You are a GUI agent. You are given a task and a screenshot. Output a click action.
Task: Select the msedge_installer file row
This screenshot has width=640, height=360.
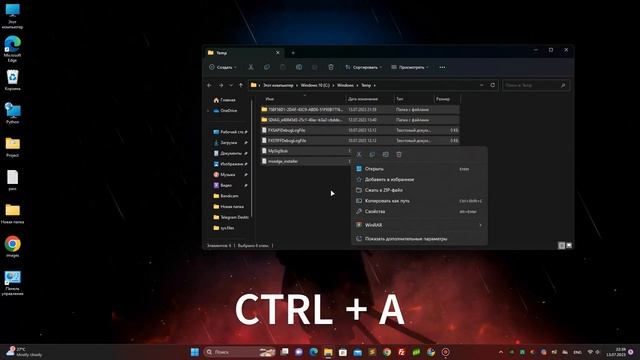(305, 161)
